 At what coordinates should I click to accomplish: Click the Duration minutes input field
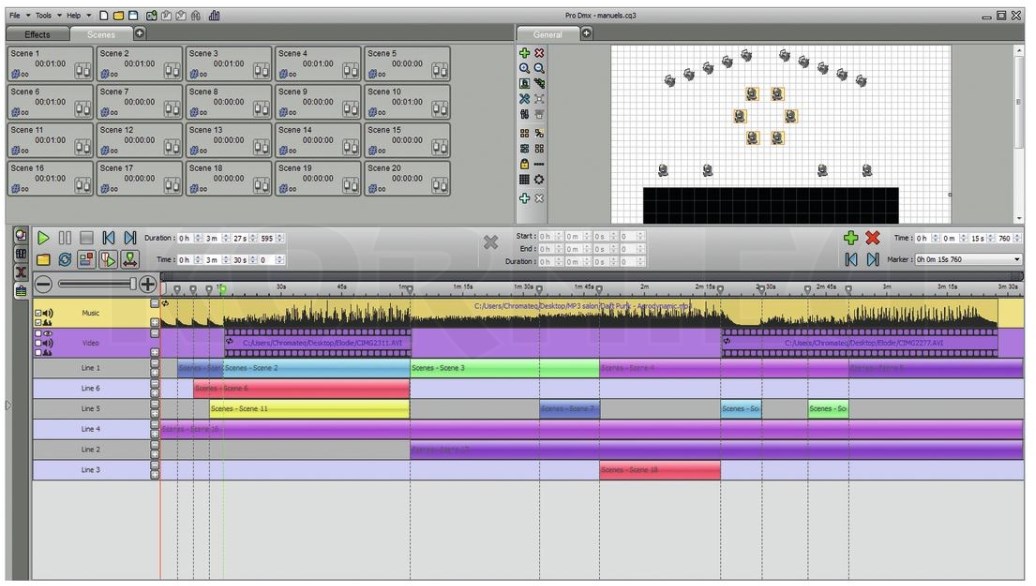(213, 237)
